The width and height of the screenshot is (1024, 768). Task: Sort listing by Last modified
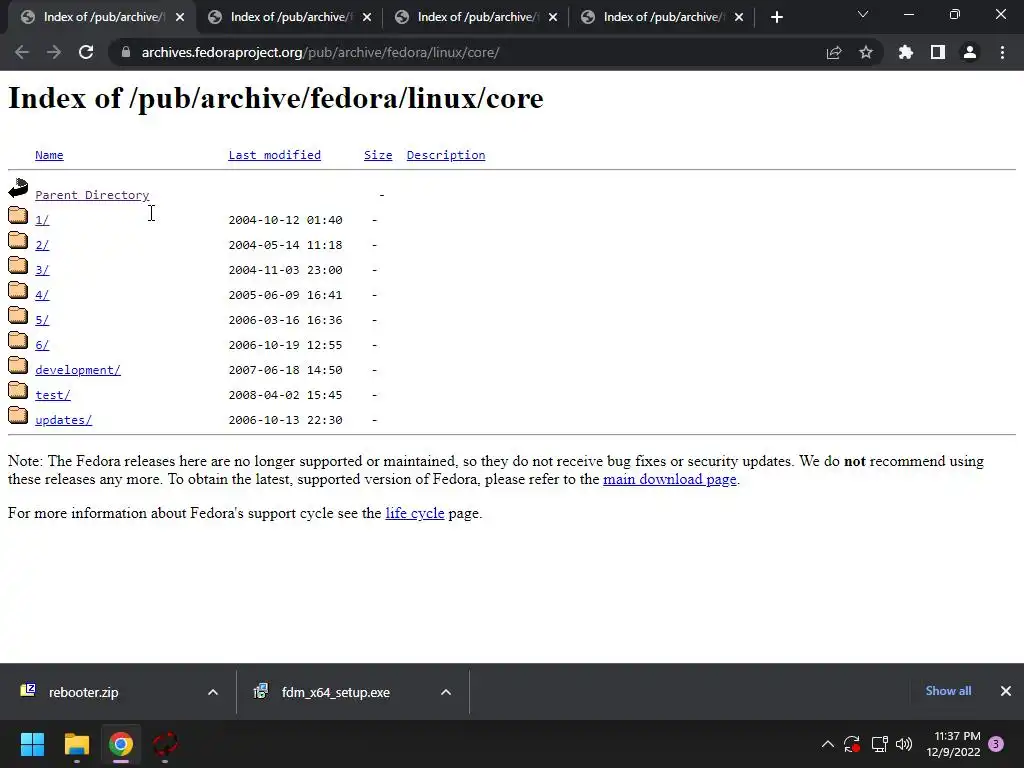pyautogui.click(x=274, y=155)
